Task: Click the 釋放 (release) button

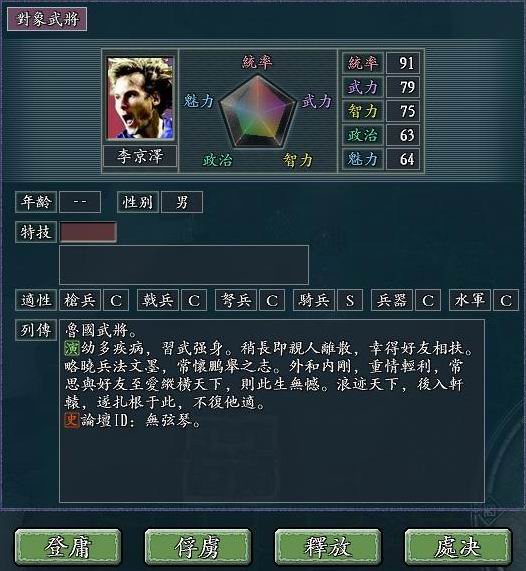Action: 328,547
